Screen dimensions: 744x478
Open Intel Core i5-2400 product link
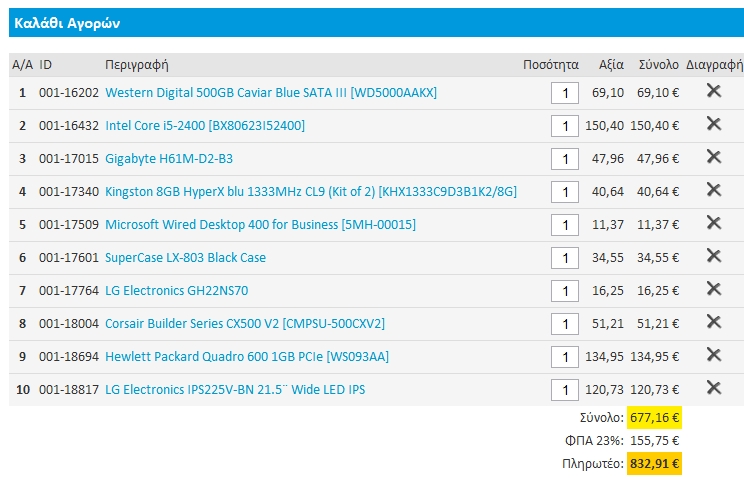205,126
